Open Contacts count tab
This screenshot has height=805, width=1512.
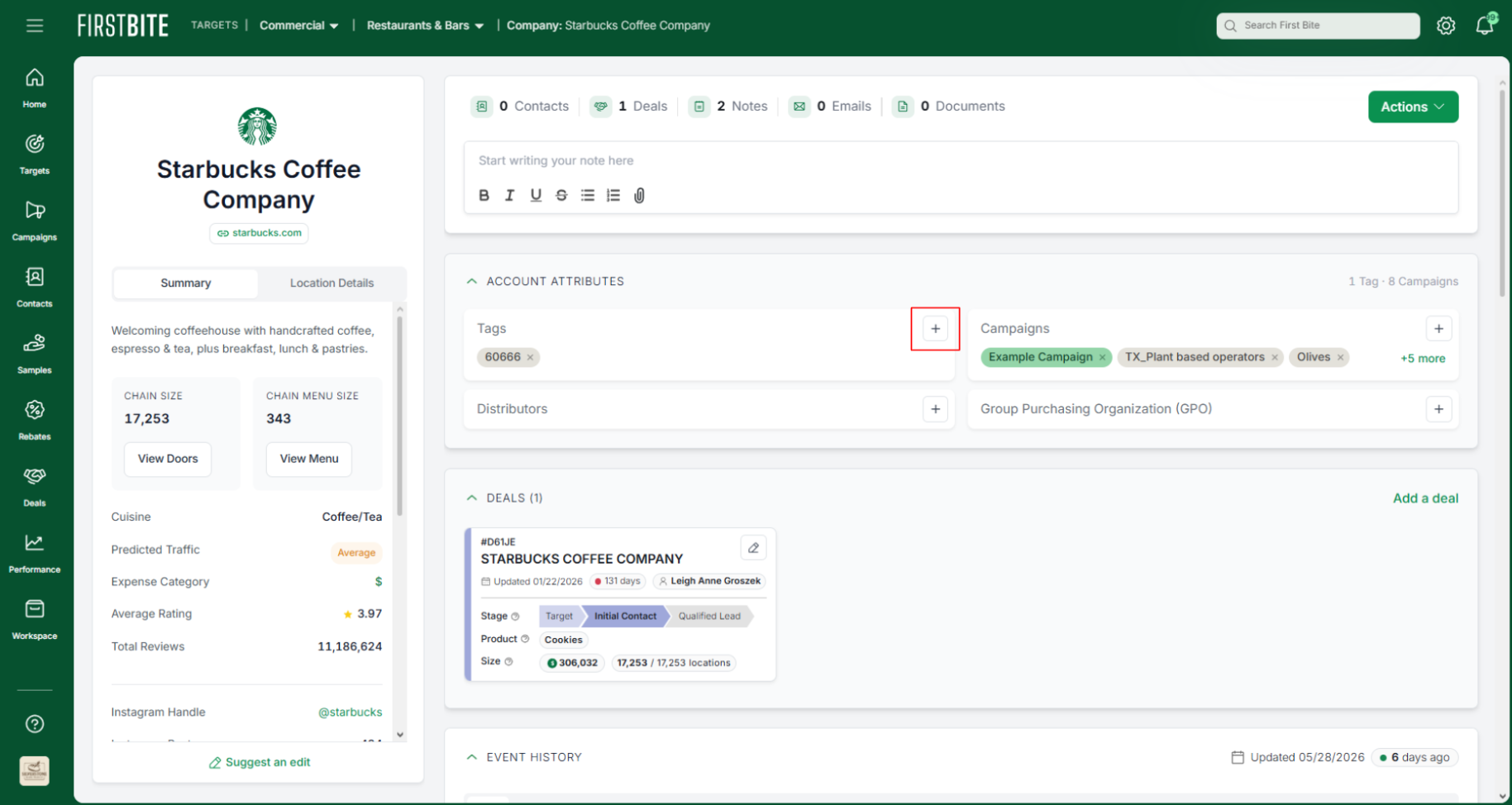[521, 107]
